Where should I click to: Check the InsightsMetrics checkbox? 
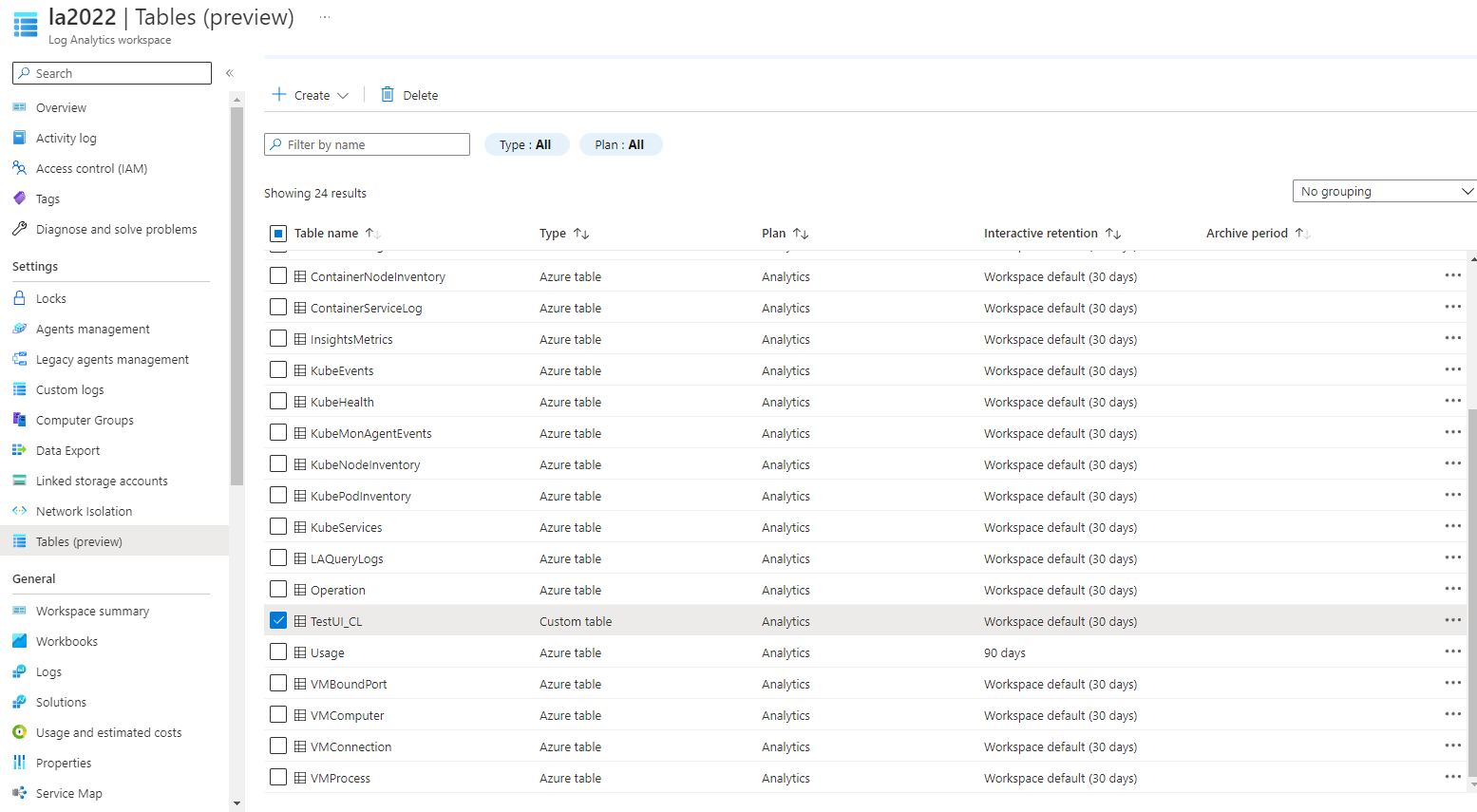(x=278, y=338)
